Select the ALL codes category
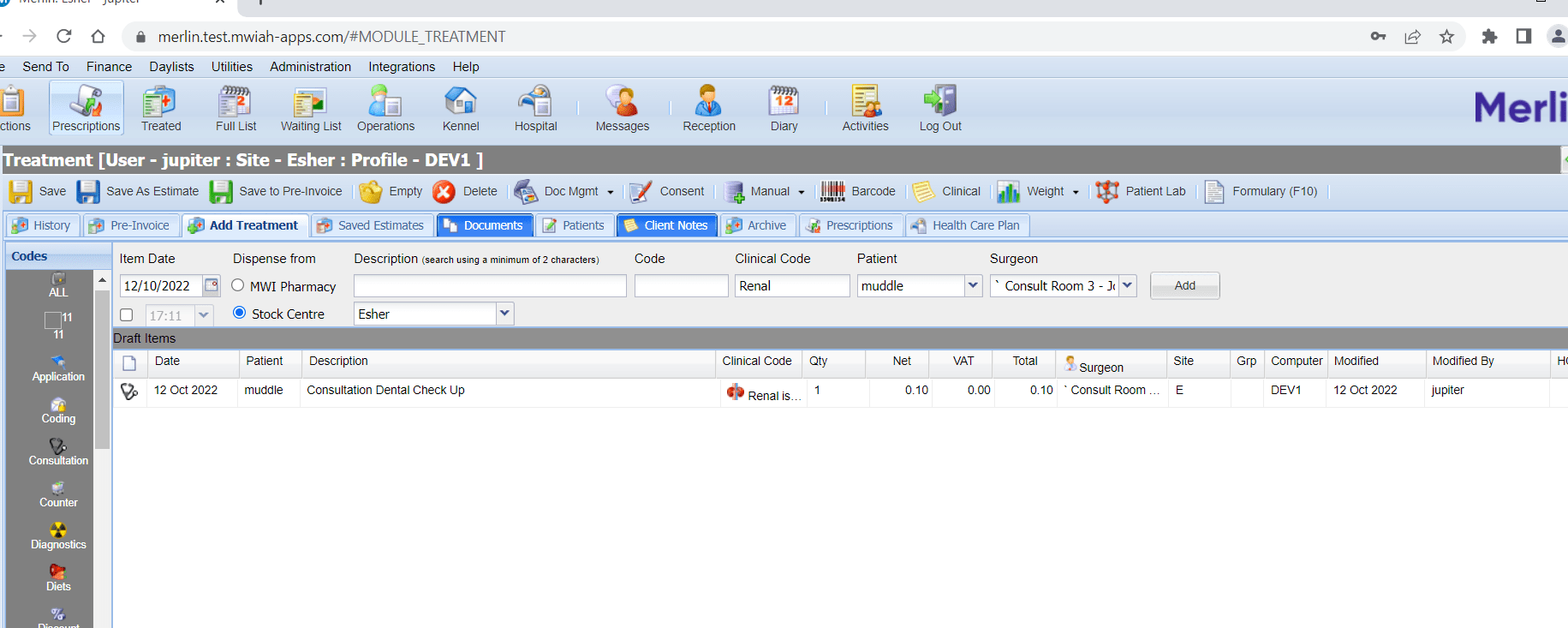The image size is (1568, 628). 58,285
